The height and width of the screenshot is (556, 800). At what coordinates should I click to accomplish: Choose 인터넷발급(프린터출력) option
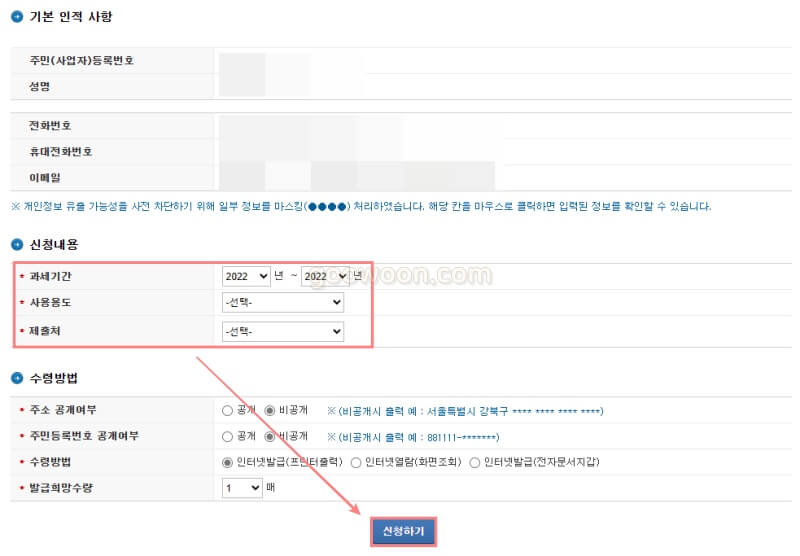pyautogui.click(x=228, y=463)
